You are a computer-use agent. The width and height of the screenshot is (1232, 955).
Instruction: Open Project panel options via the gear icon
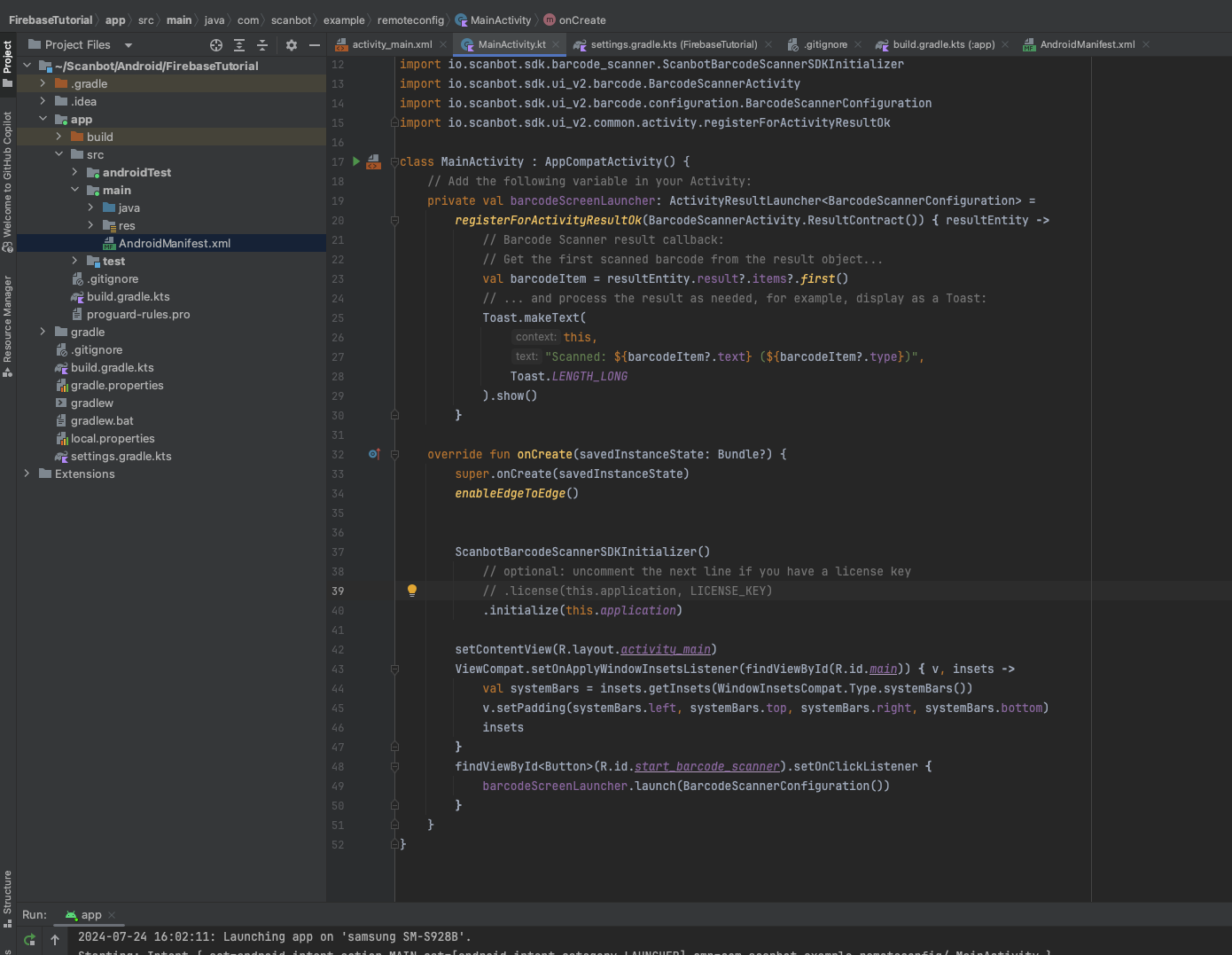tap(290, 44)
